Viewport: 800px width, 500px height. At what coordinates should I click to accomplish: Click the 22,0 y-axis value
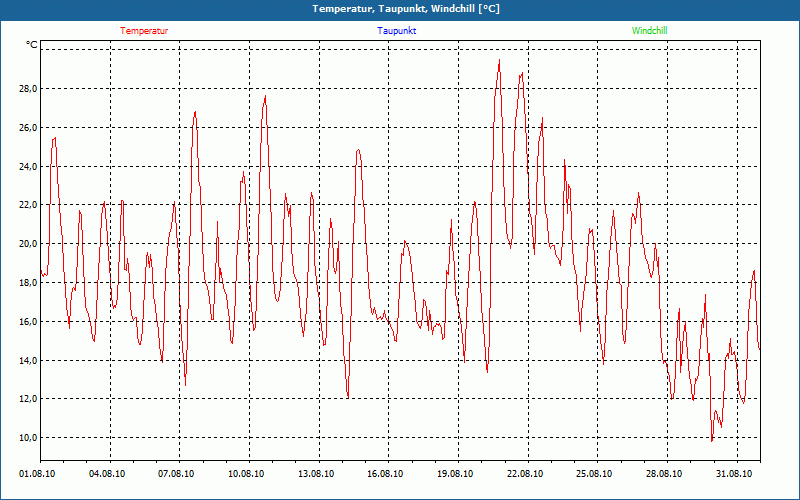click(x=28, y=205)
